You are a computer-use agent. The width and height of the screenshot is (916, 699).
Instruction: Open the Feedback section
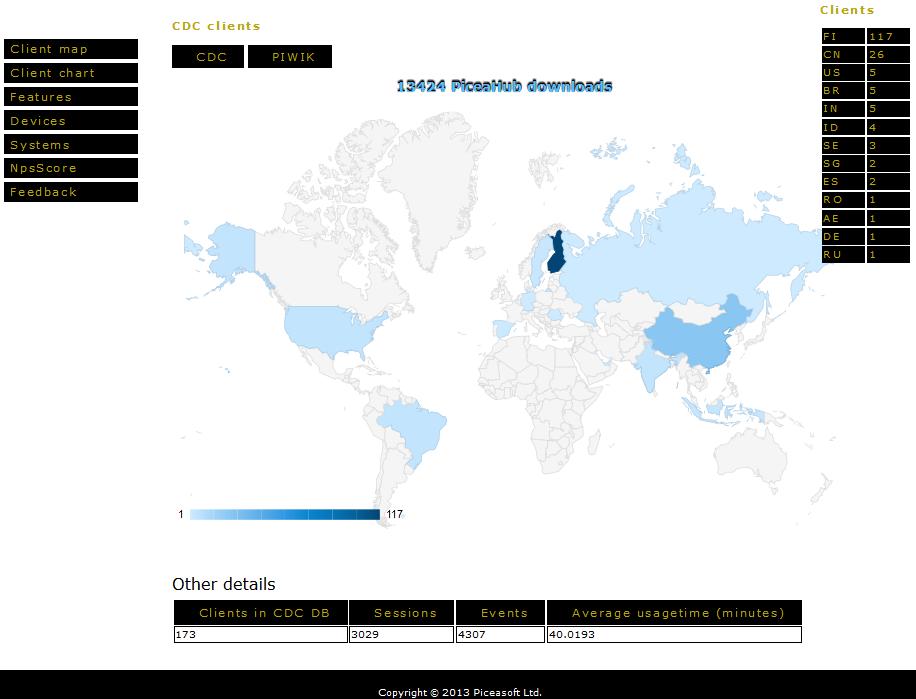[71, 192]
